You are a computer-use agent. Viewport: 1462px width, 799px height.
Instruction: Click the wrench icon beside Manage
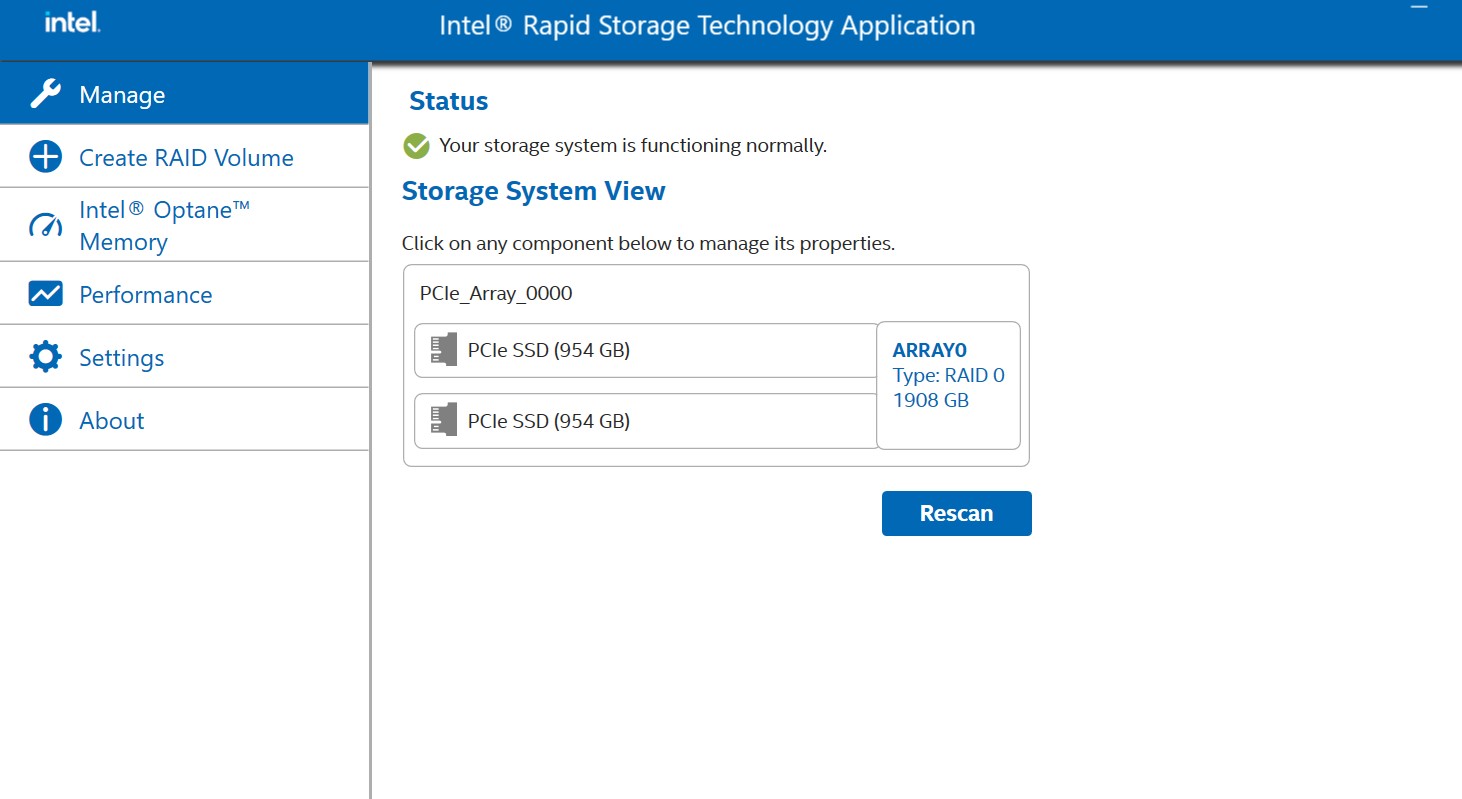pyautogui.click(x=45, y=95)
